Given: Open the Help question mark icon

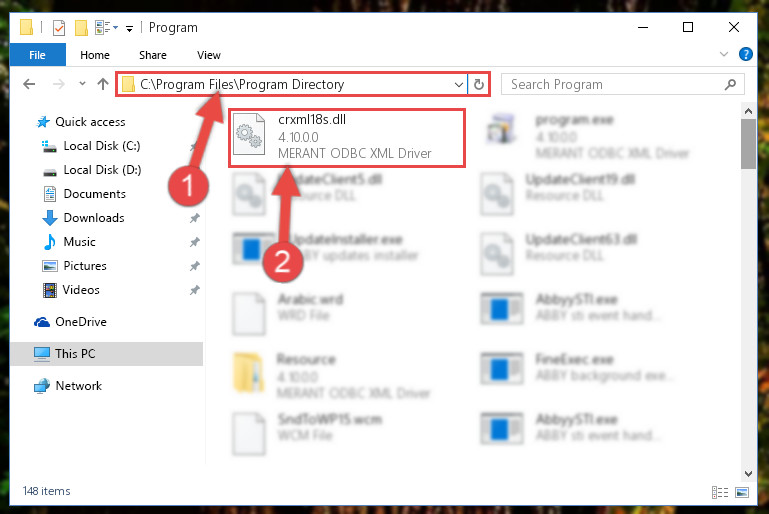Looking at the screenshot, I should pyautogui.click(x=745, y=54).
